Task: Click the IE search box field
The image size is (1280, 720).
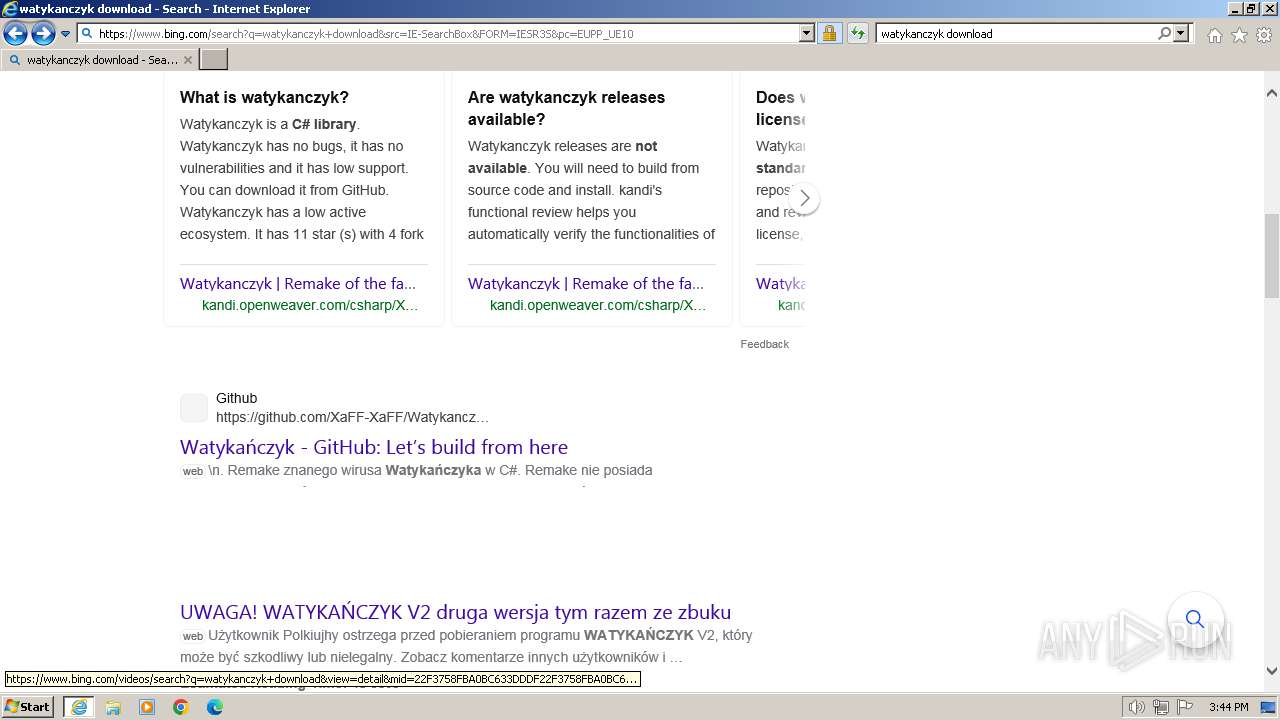Action: [x=1015, y=33]
